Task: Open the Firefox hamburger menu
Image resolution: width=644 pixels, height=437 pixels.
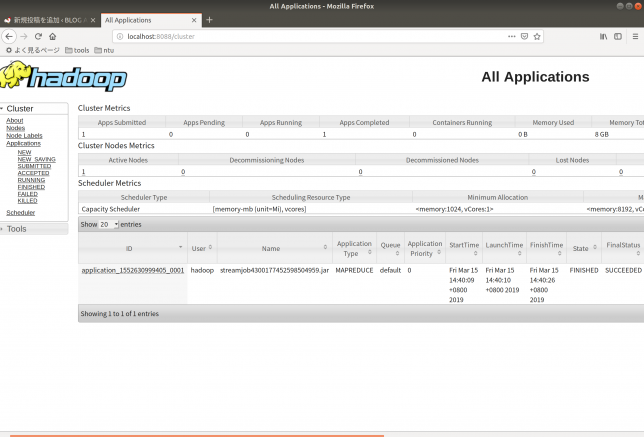Action: click(x=635, y=36)
